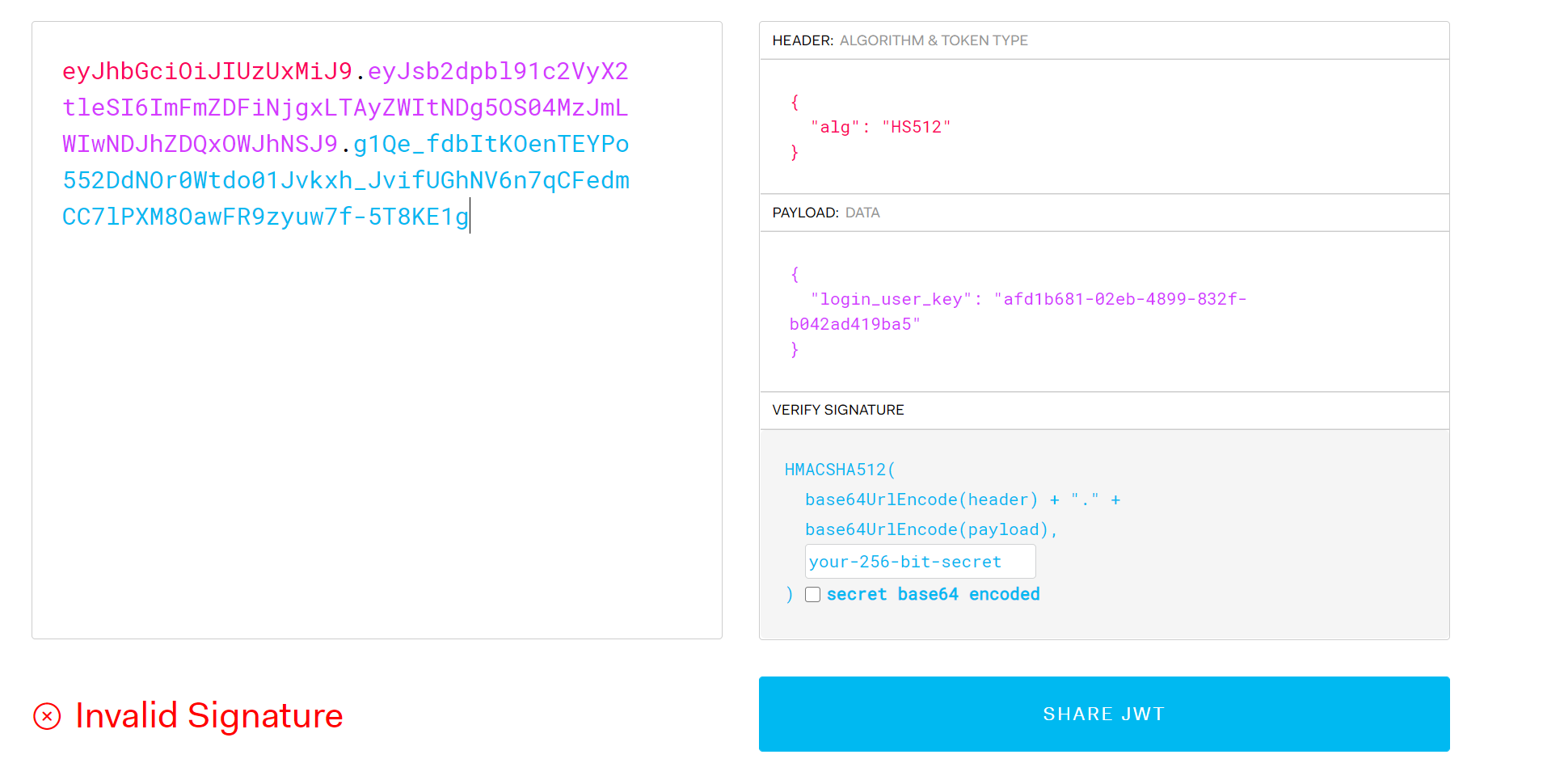
Task: Click the "alg" key in the header JSON
Action: point(835,127)
